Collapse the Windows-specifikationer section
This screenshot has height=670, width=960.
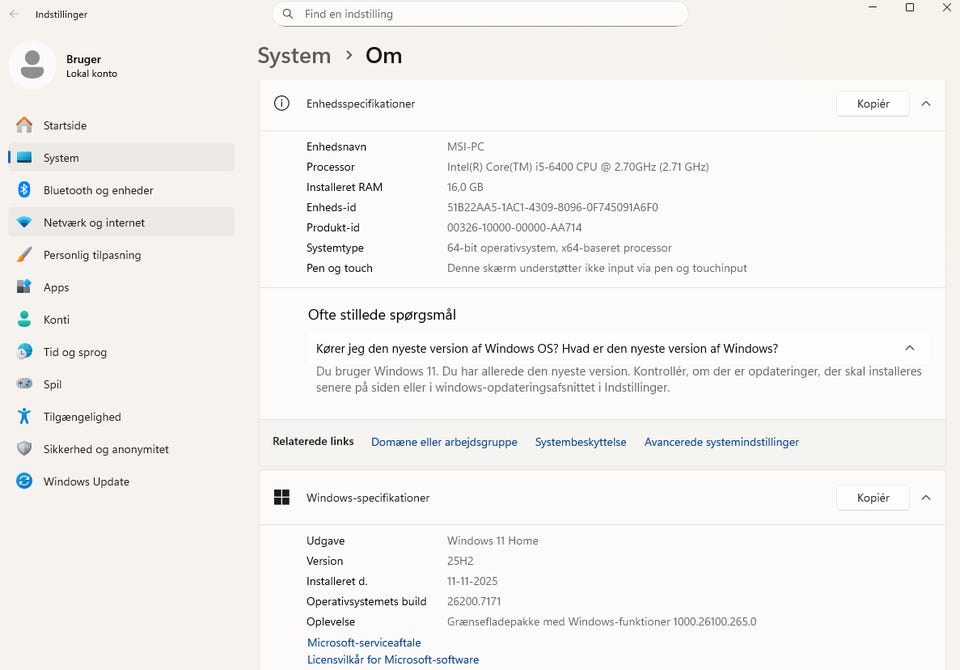(x=926, y=498)
